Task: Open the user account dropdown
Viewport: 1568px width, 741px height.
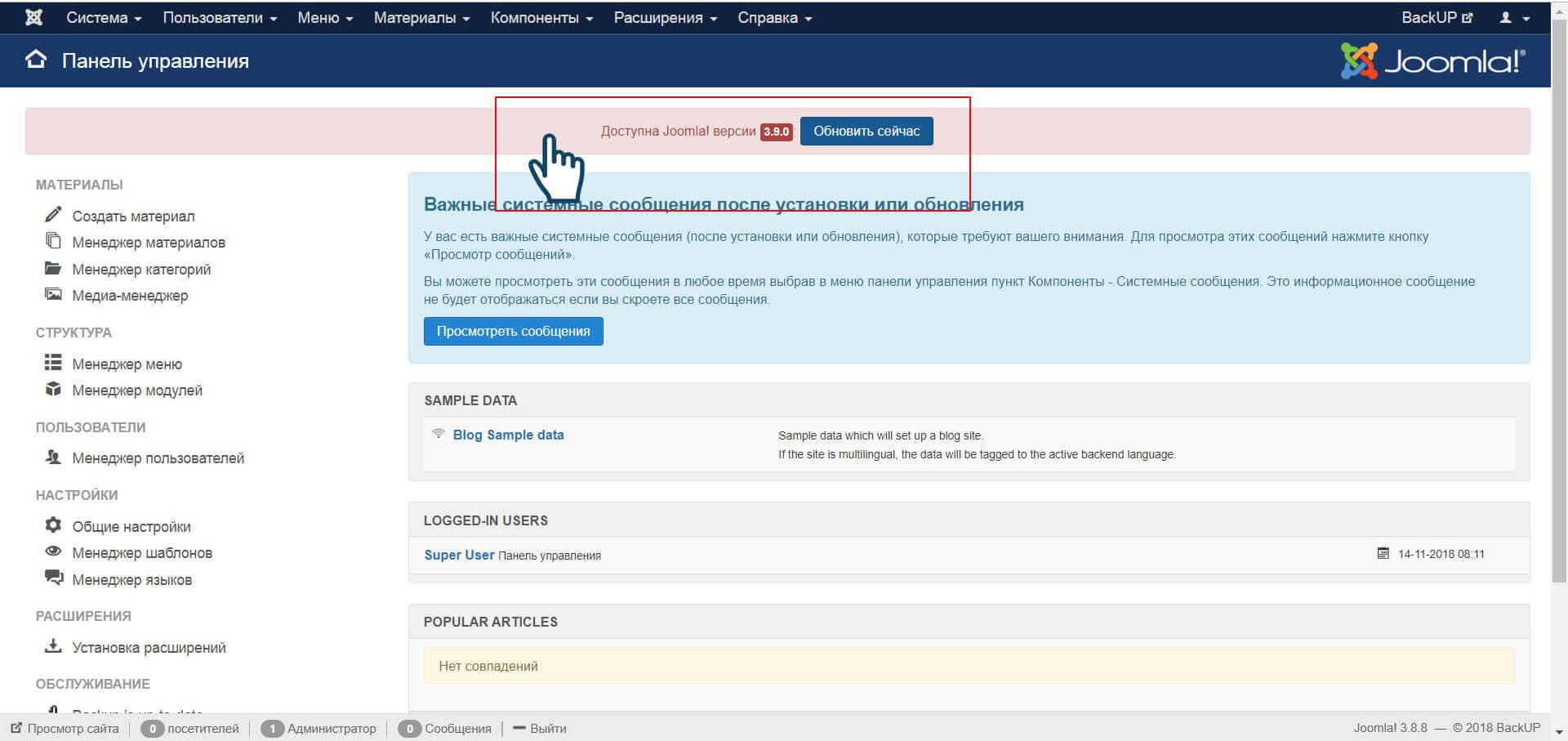Action: point(1513,17)
